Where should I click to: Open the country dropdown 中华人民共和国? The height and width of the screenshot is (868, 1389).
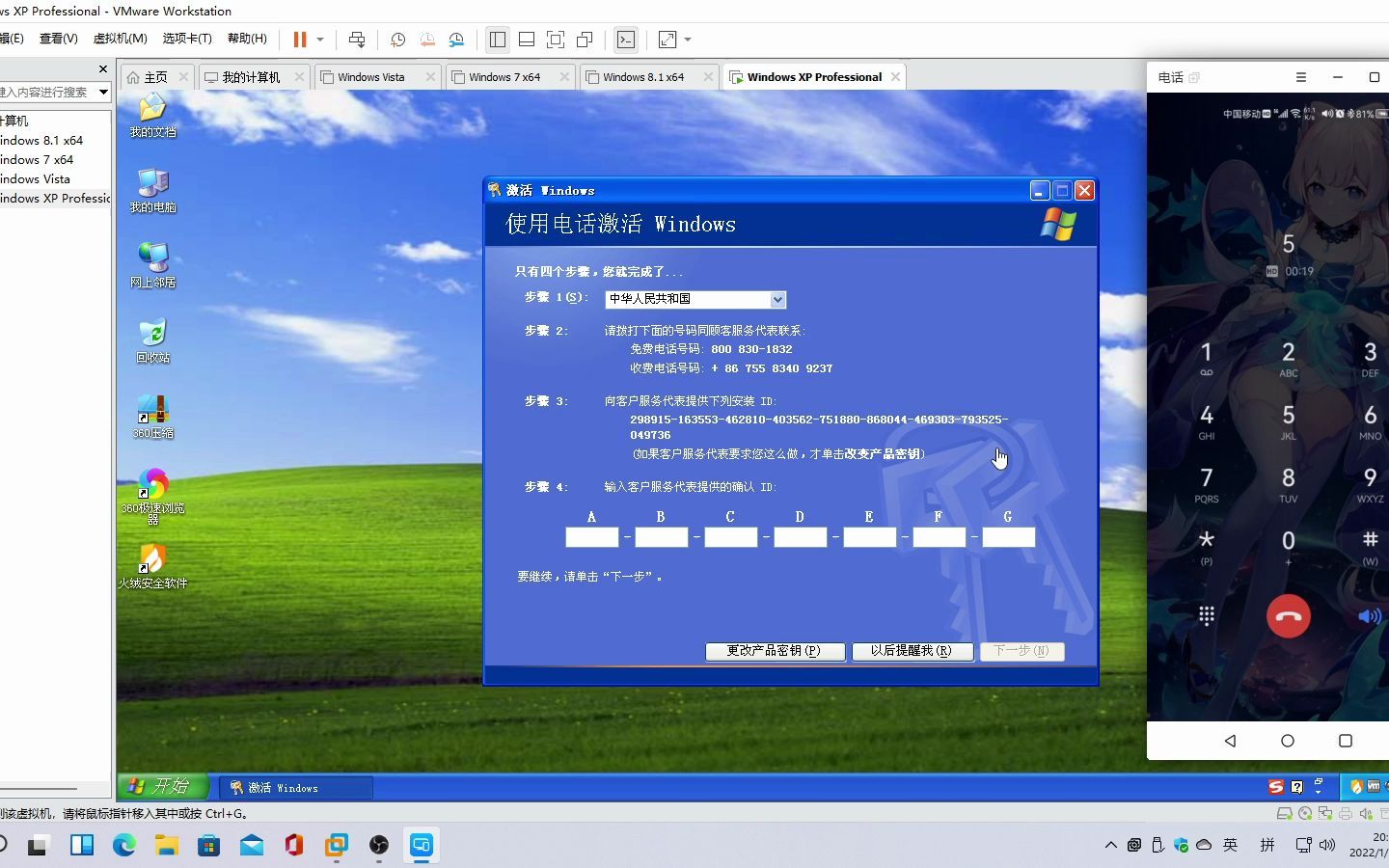695,299
